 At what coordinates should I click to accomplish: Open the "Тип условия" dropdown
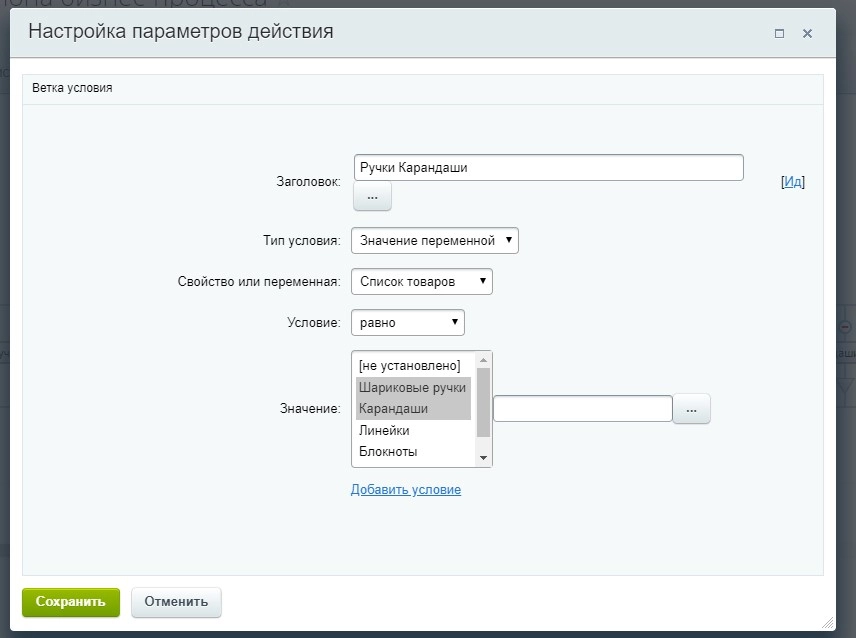435,240
